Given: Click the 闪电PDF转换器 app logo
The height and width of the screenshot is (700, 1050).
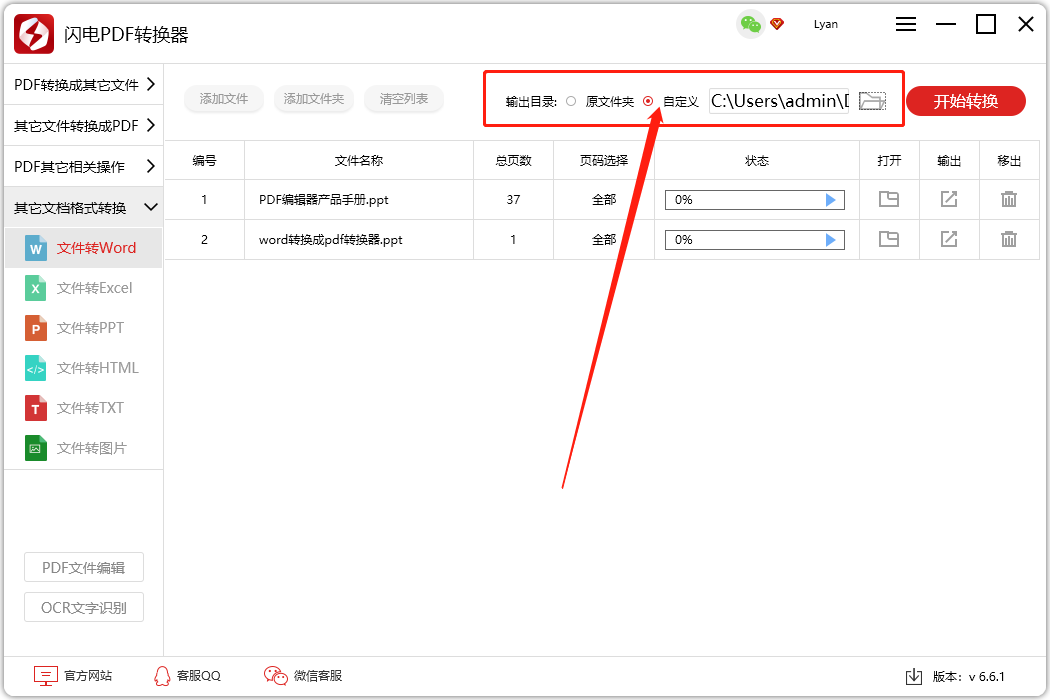Looking at the screenshot, I should coord(34,33).
